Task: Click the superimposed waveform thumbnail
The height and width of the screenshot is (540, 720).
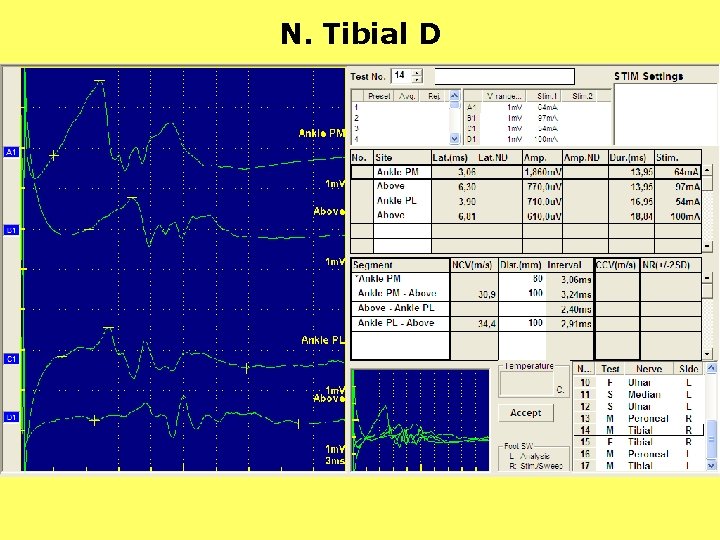Action: 420,420
